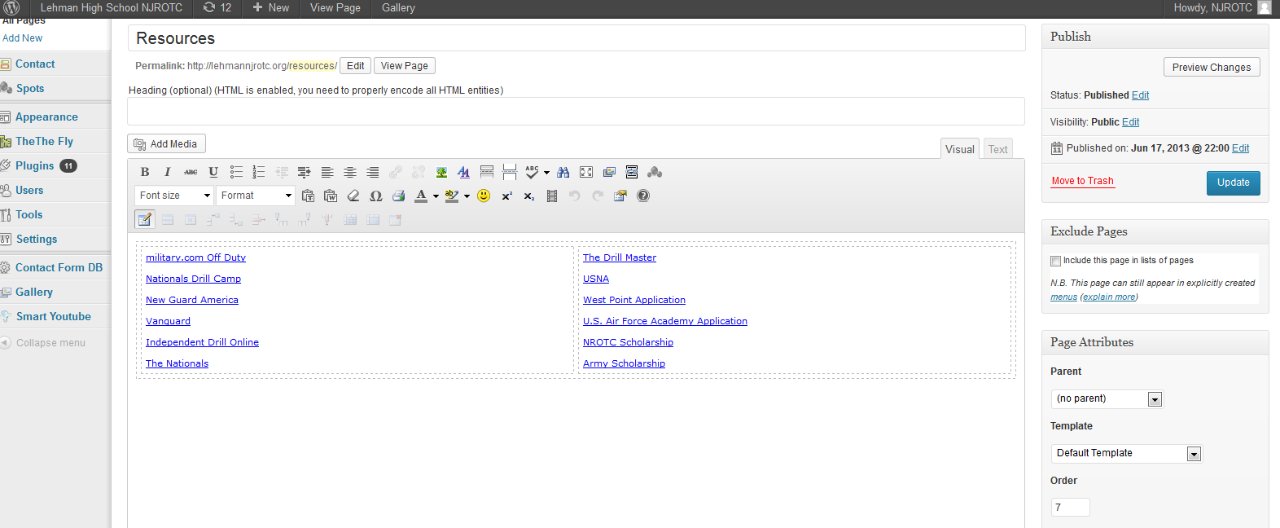Apply italic formatting
1280x528 pixels.
point(167,172)
